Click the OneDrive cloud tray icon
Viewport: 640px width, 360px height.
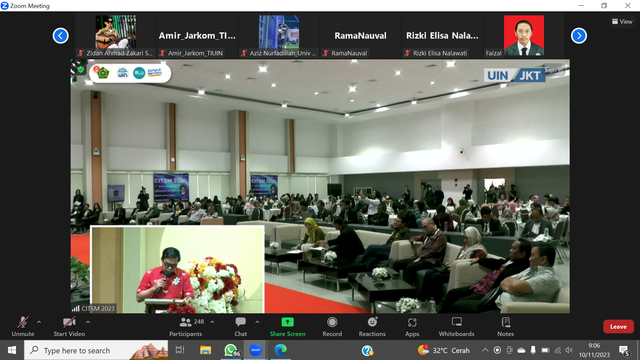(x=521, y=350)
